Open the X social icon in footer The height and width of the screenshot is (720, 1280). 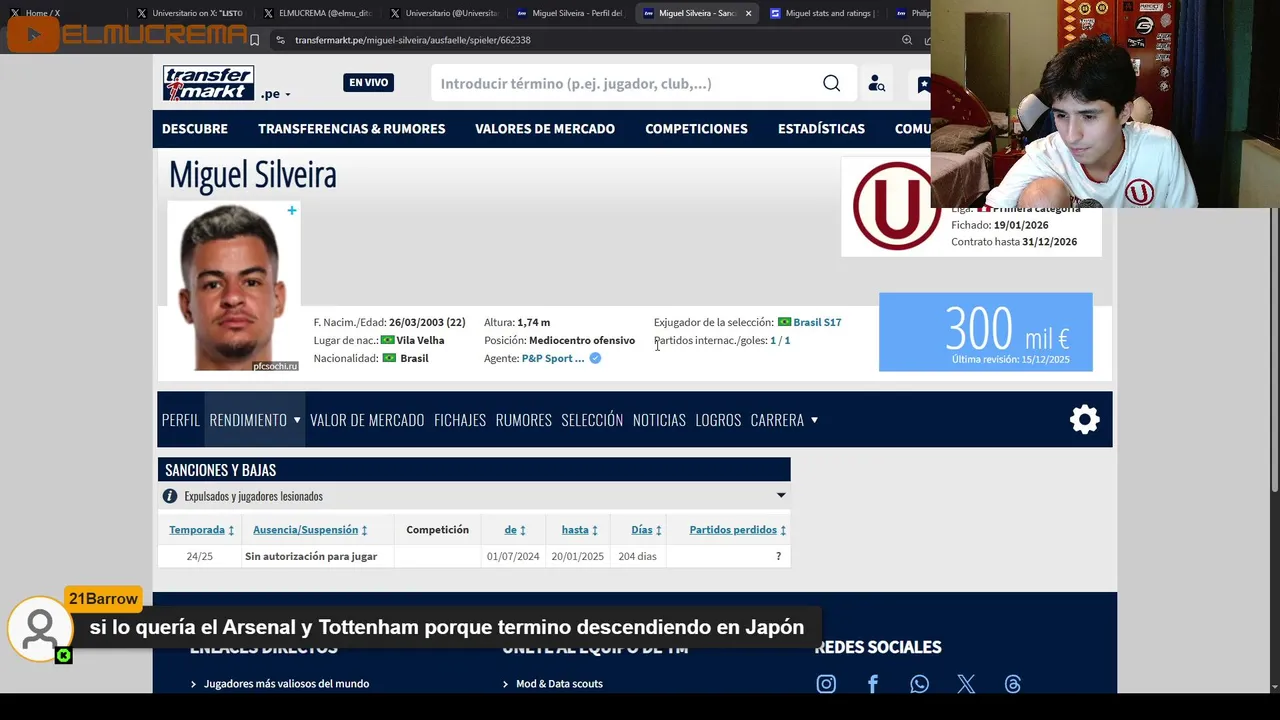coord(966,684)
